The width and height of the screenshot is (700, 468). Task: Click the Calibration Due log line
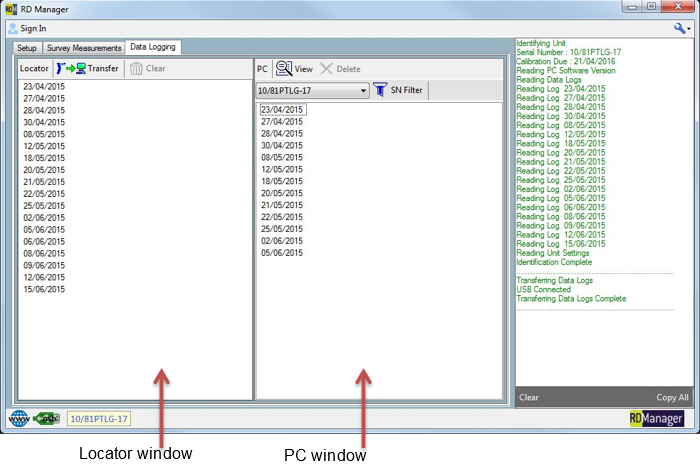[x=566, y=61]
